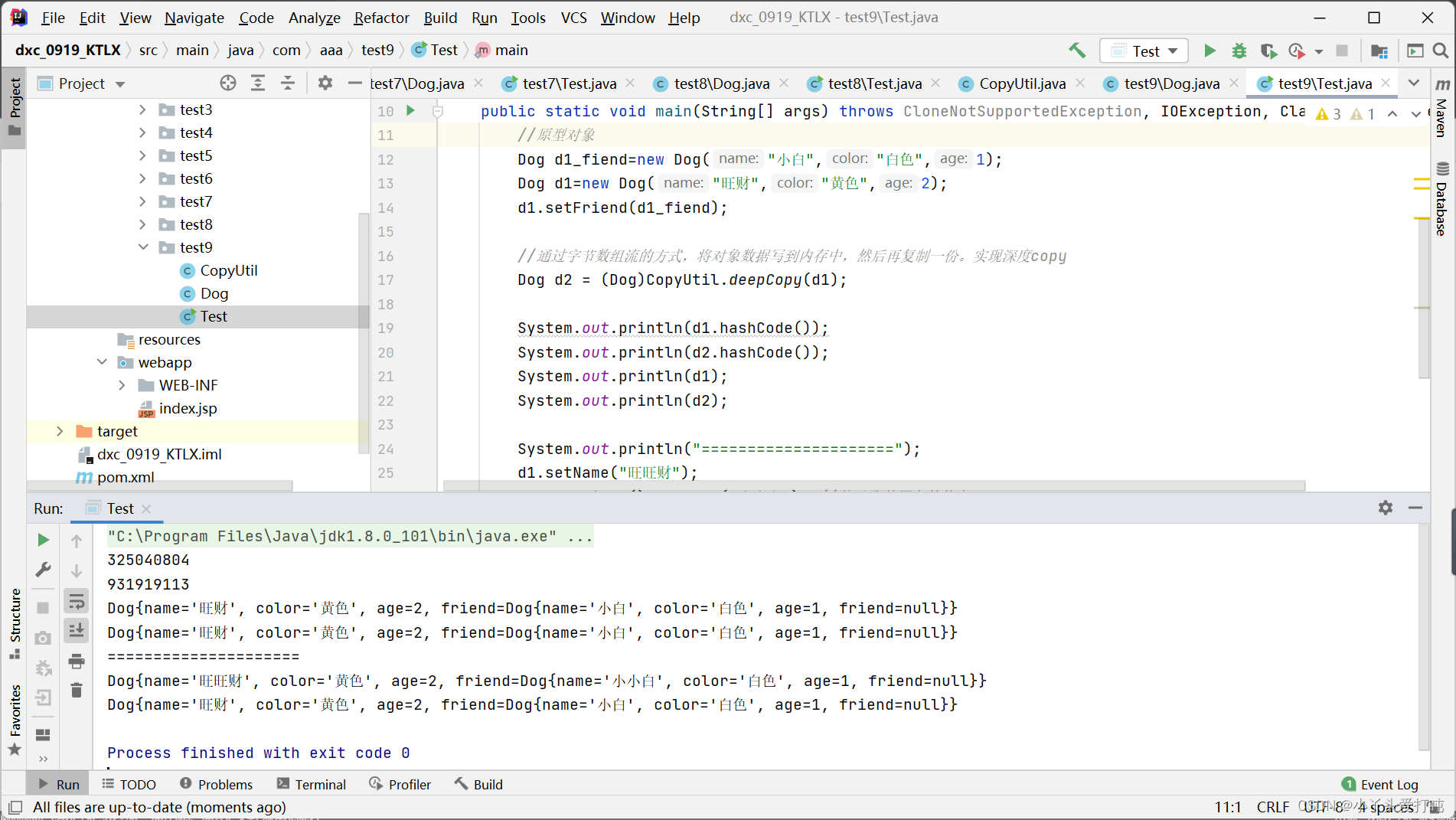Switch to test8\Dog.java tab

[x=721, y=83]
